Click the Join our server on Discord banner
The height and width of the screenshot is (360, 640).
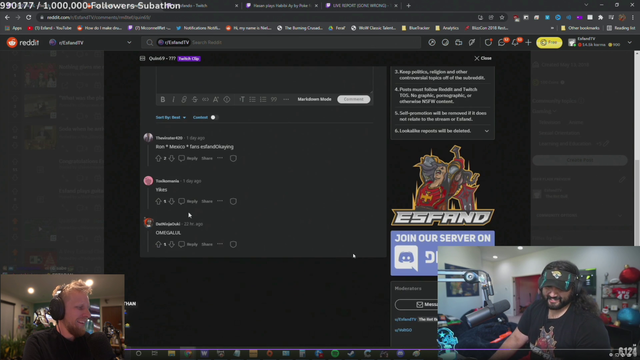(442, 253)
